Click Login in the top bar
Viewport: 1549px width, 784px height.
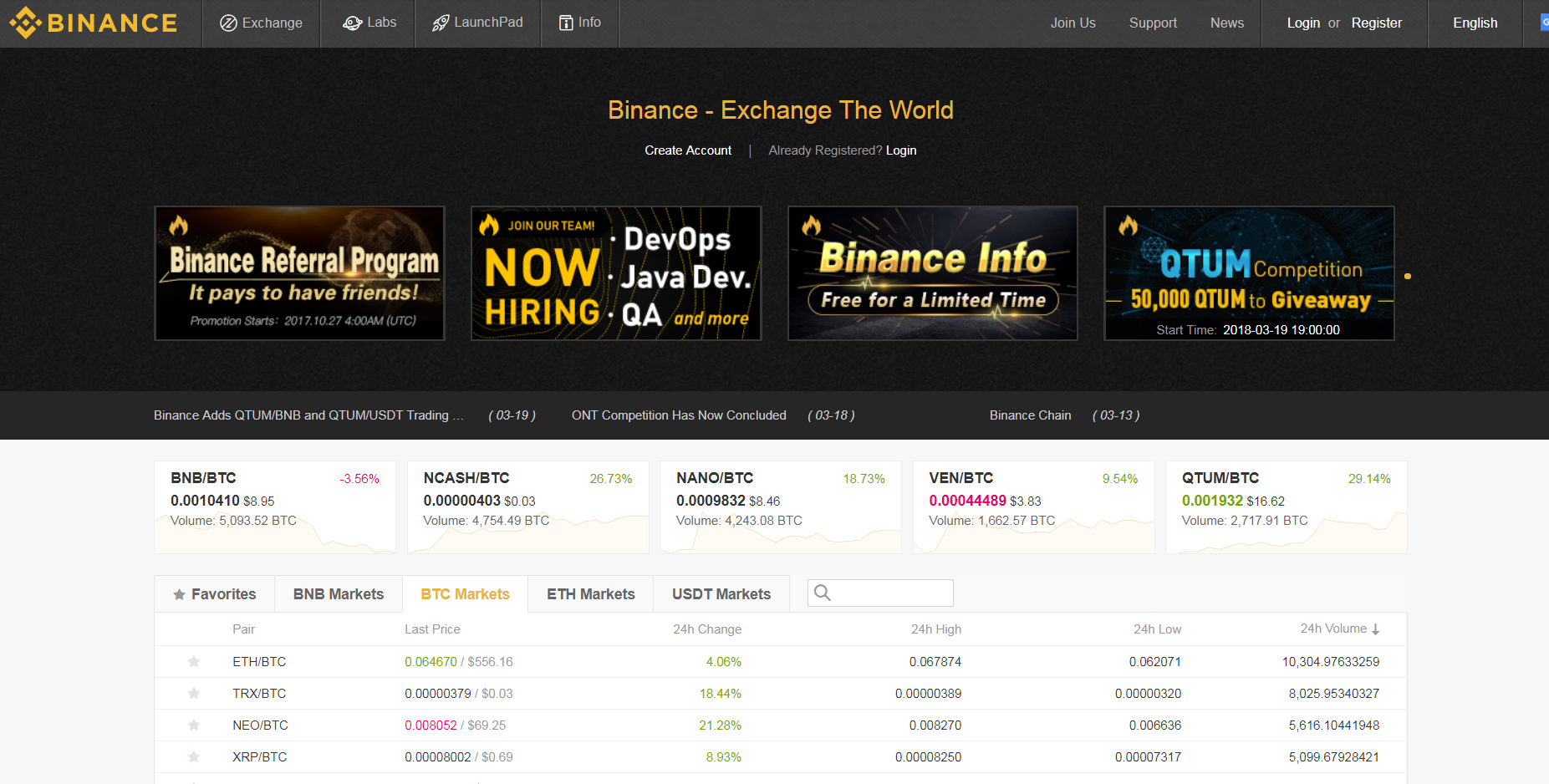coord(1303,23)
